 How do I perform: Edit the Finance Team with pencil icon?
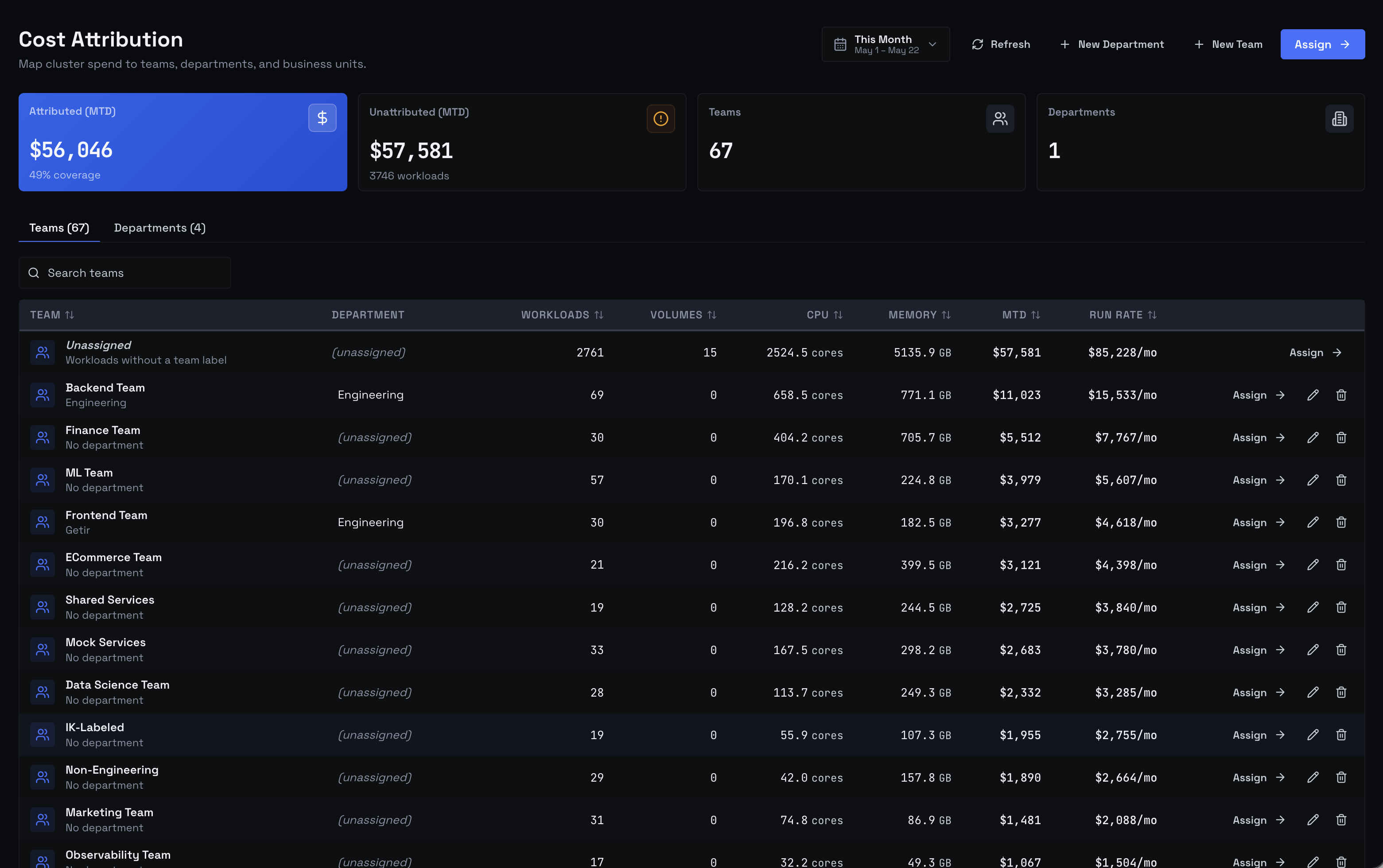point(1313,438)
